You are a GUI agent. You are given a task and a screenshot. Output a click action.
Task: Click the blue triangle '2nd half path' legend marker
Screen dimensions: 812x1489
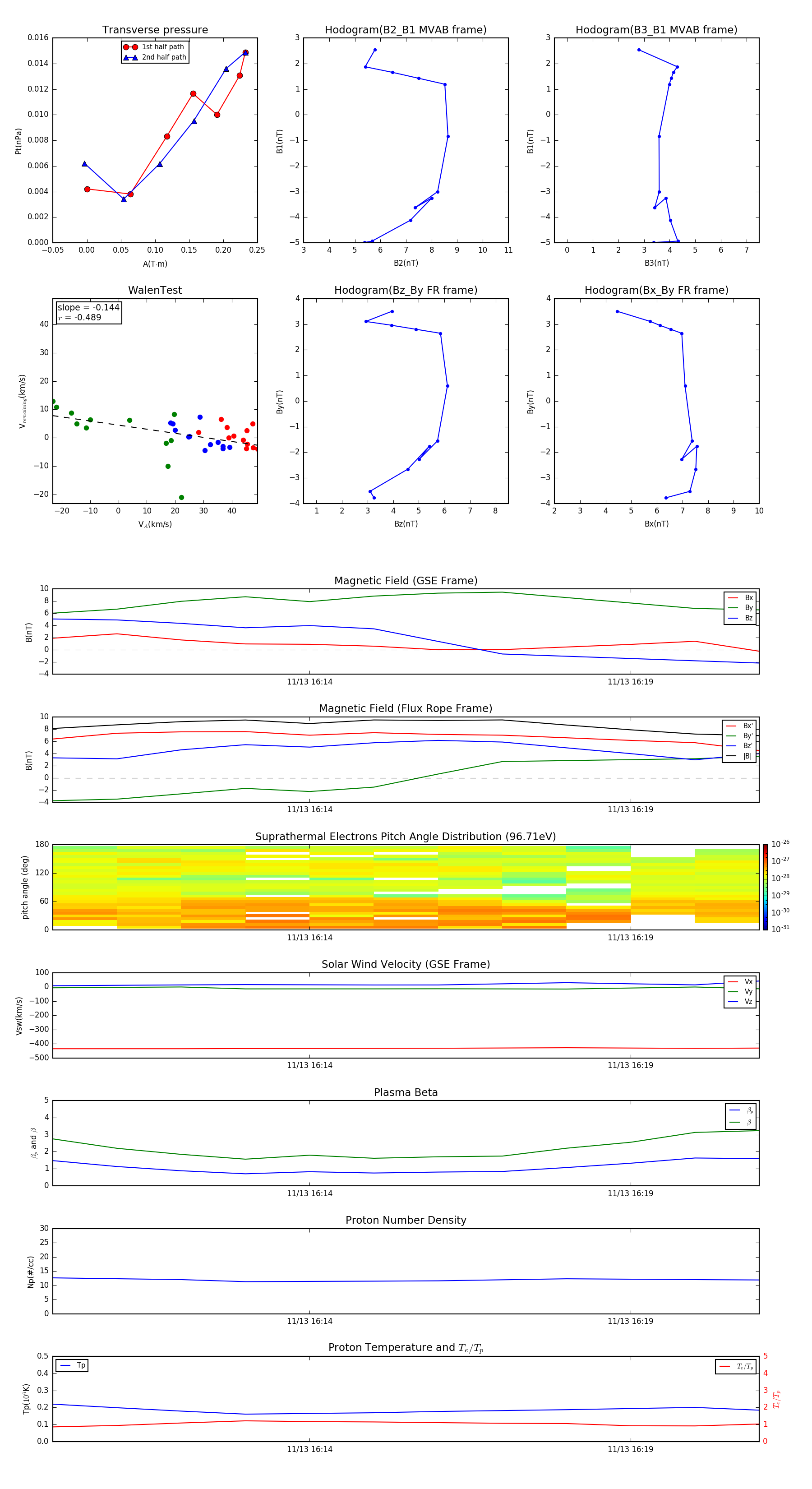coord(130,57)
